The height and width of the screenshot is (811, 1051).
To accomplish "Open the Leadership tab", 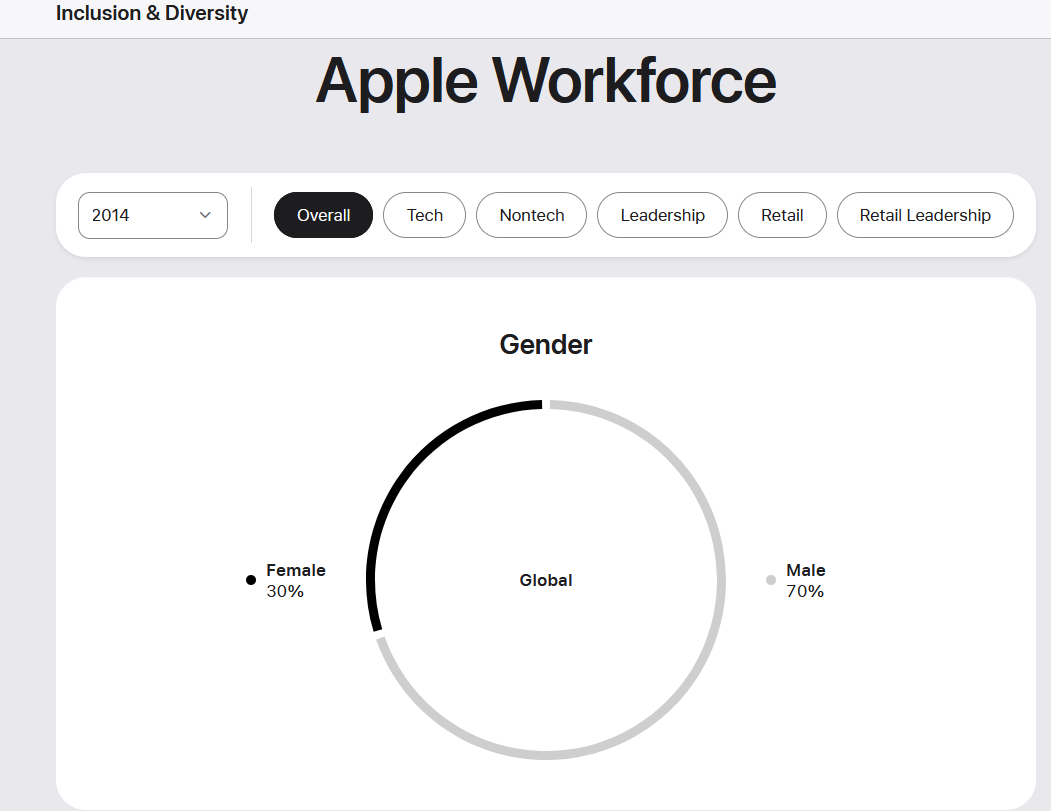I will coord(662,215).
